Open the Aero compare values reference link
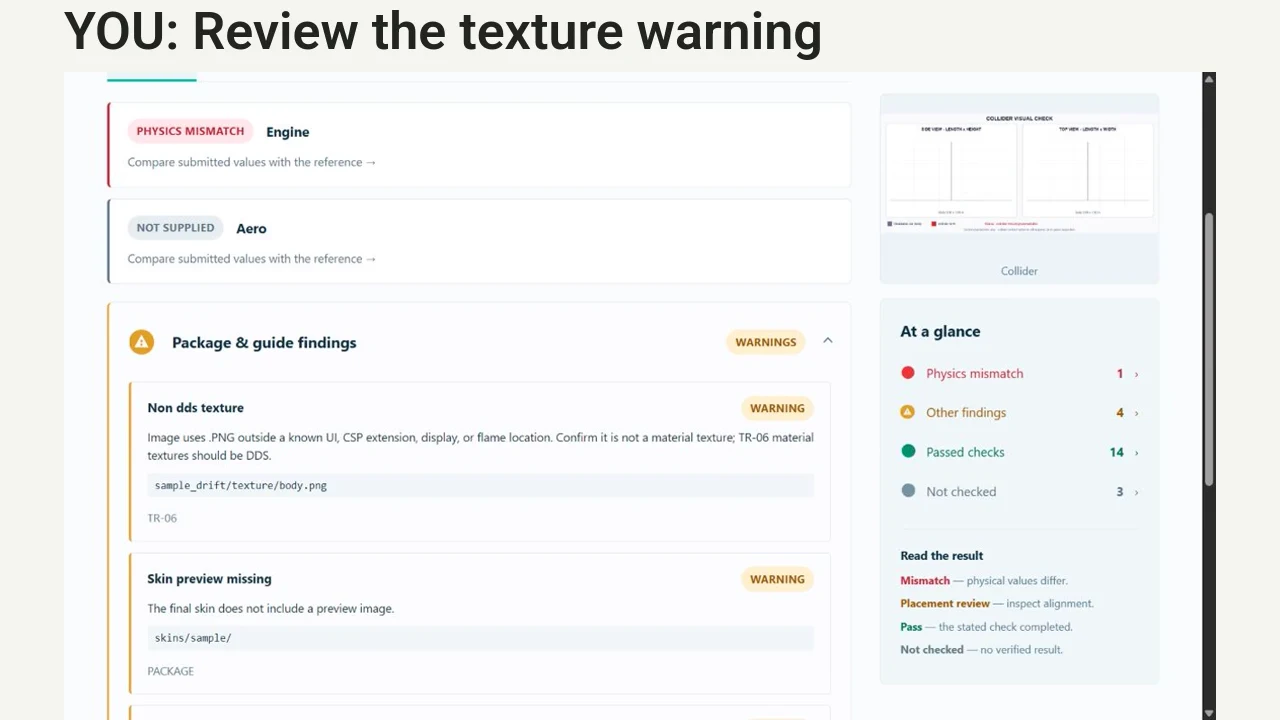 coord(252,259)
